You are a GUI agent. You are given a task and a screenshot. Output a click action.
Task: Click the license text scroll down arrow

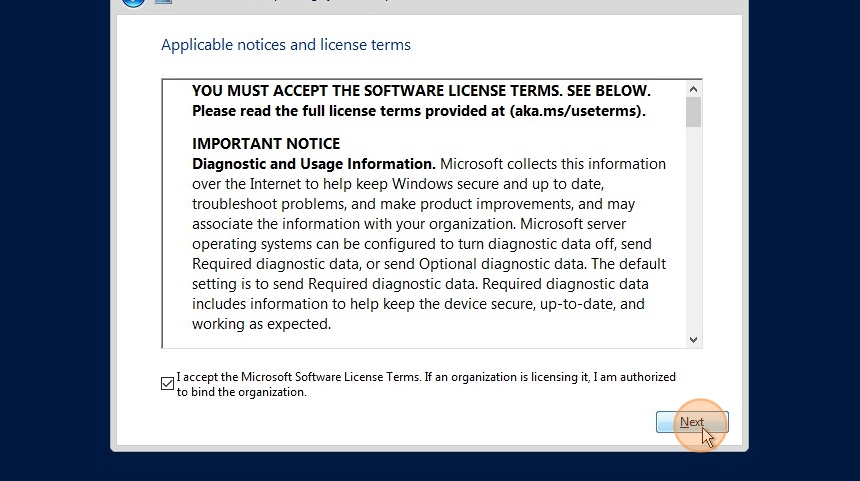(x=693, y=340)
